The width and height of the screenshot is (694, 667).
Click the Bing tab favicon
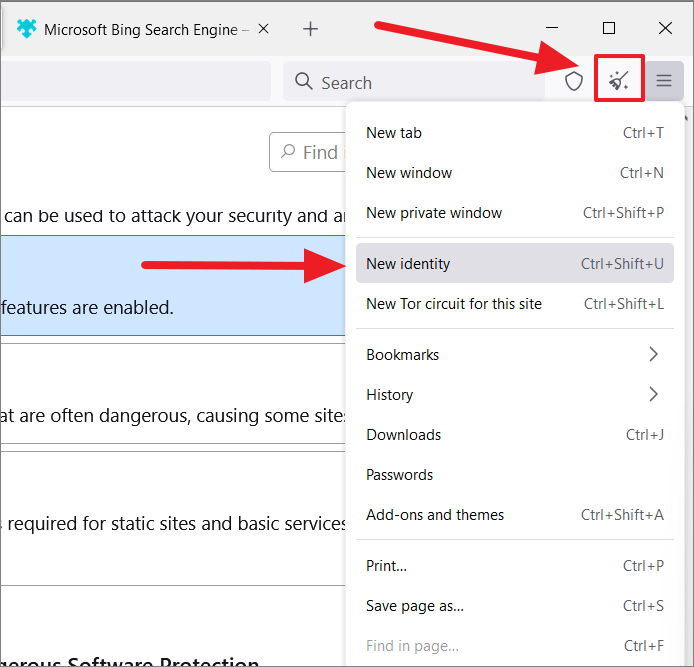27,29
